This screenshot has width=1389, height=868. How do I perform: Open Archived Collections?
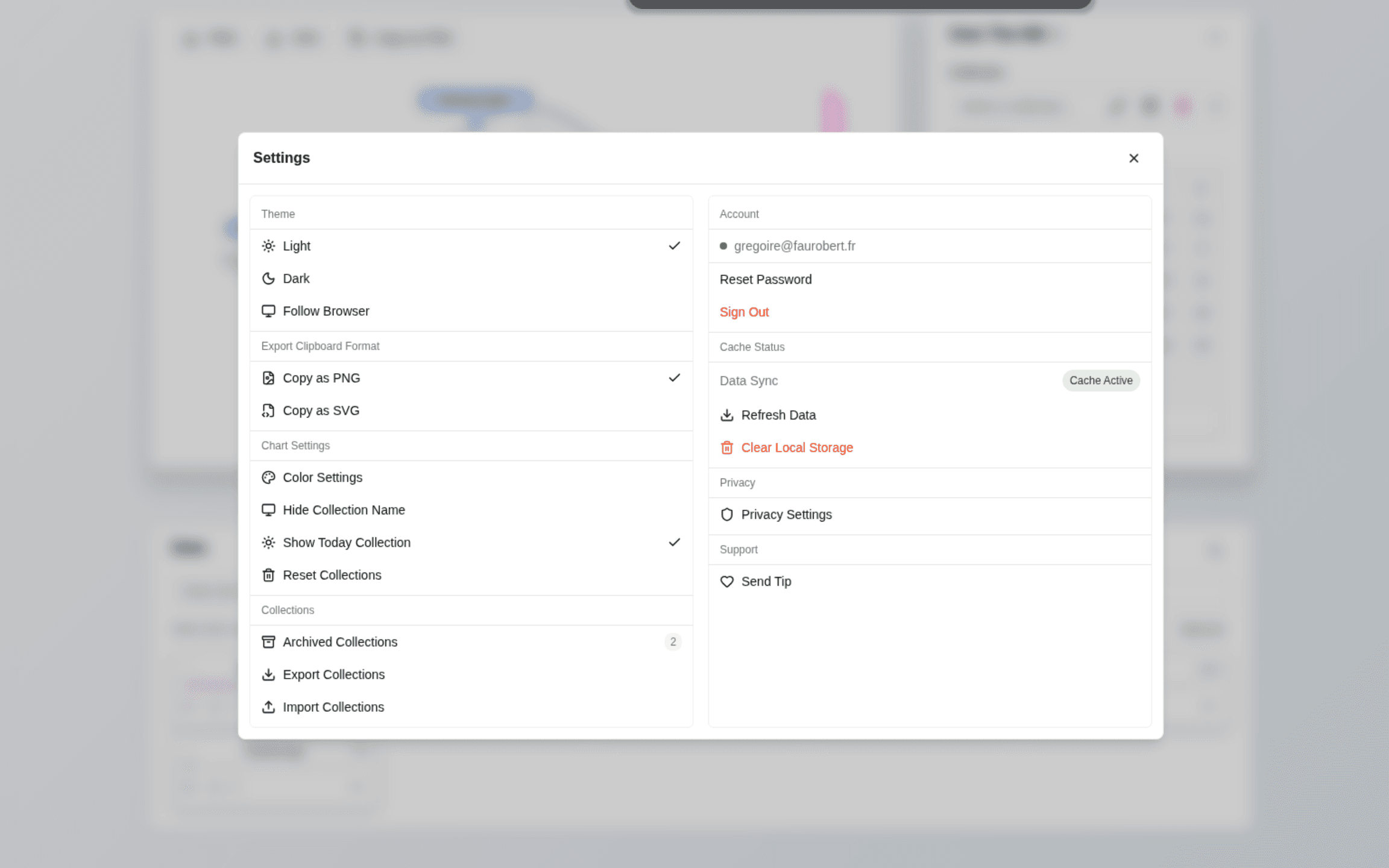tap(471, 642)
